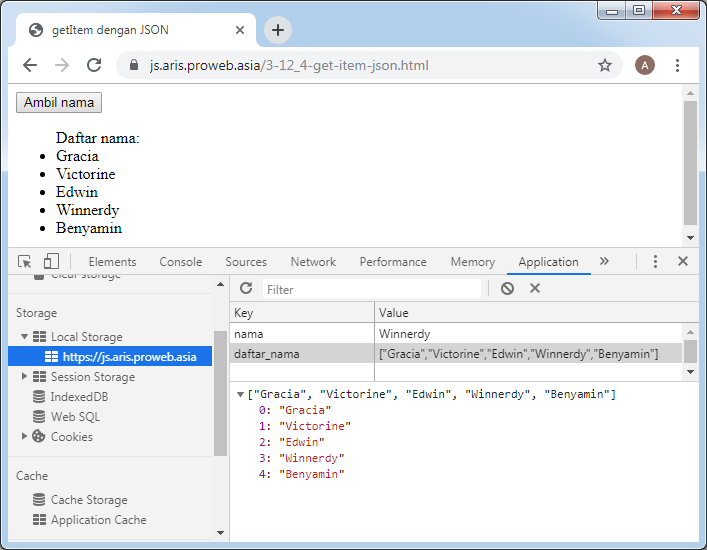Select the Application panel tab
The width and height of the screenshot is (707, 550).
548,262
